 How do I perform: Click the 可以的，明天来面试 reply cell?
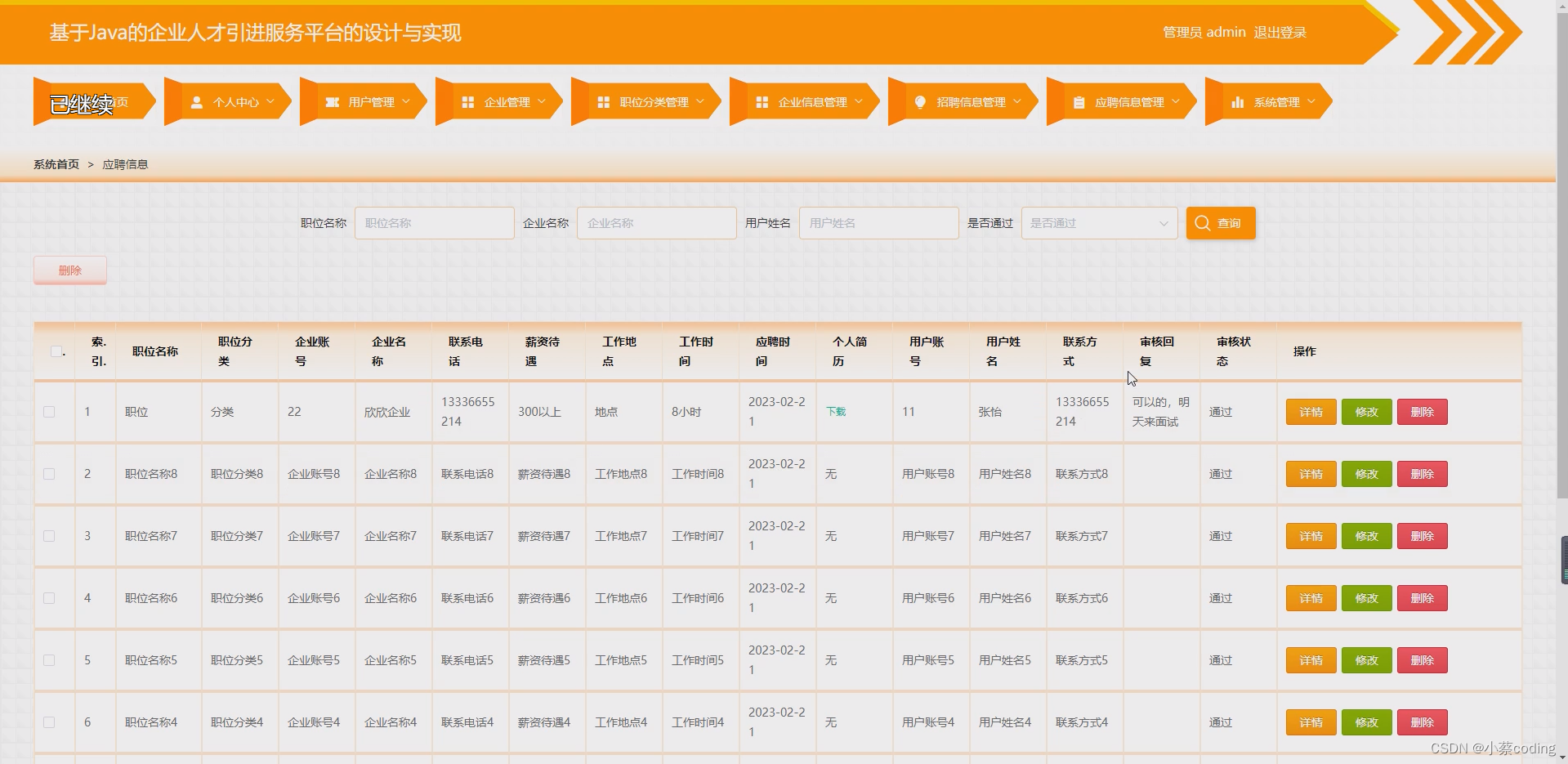pos(1160,412)
